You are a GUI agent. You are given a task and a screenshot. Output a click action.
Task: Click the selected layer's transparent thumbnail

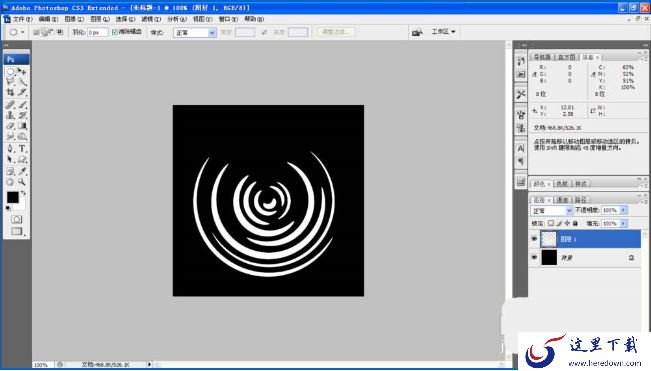coord(548,239)
